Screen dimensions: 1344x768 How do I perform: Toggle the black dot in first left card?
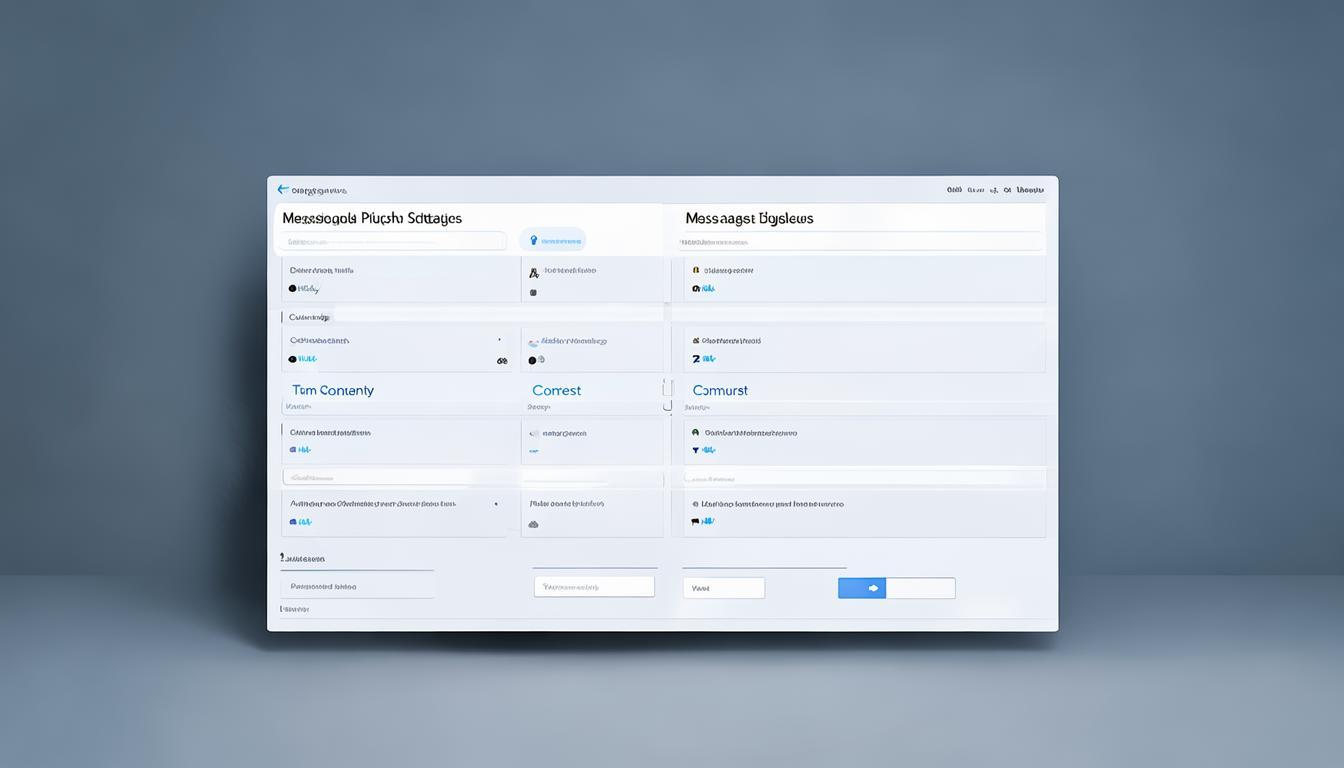(x=293, y=289)
